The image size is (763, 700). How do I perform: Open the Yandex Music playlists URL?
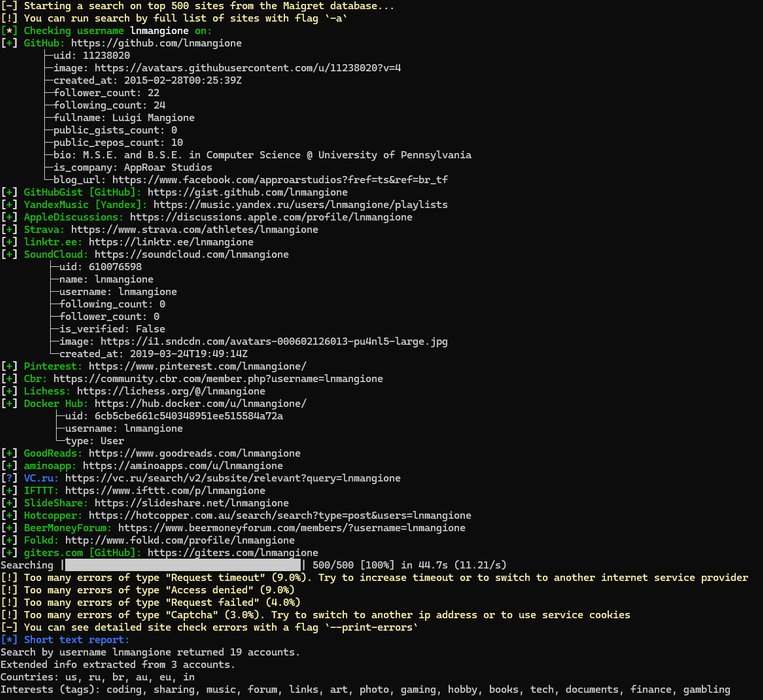(x=300, y=205)
